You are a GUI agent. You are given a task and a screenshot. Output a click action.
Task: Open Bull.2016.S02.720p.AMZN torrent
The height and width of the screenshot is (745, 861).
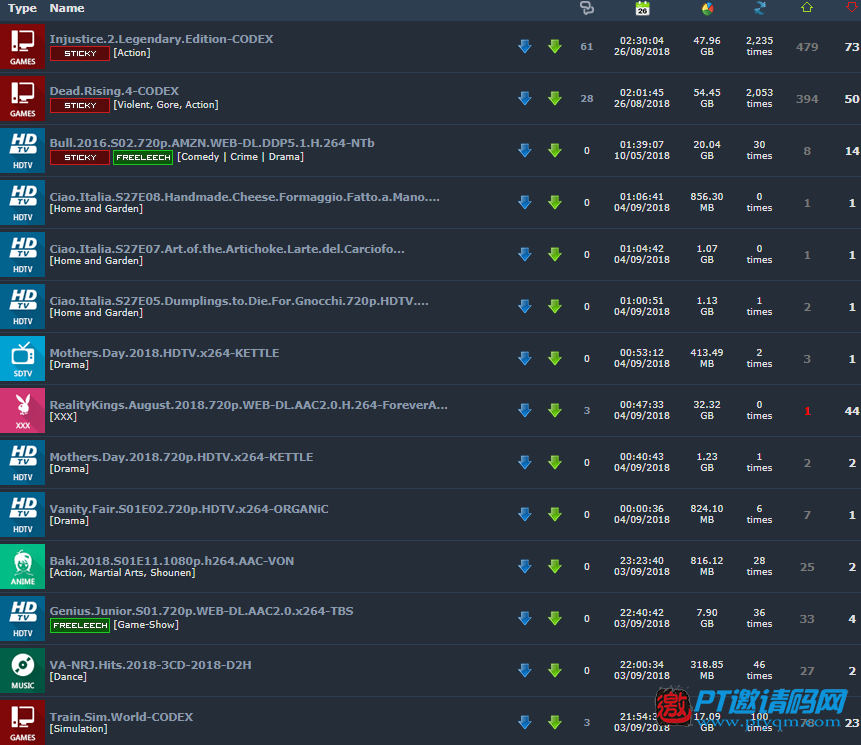(212, 143)
